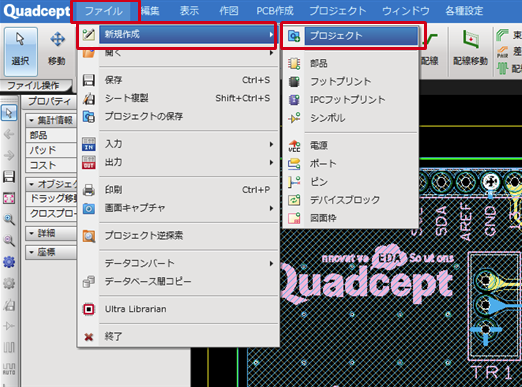Image resolution: width=522 pixels, height=387 pixels.
Task: Open Ultra Librarian from the file menu
Action: click(178, 309)
